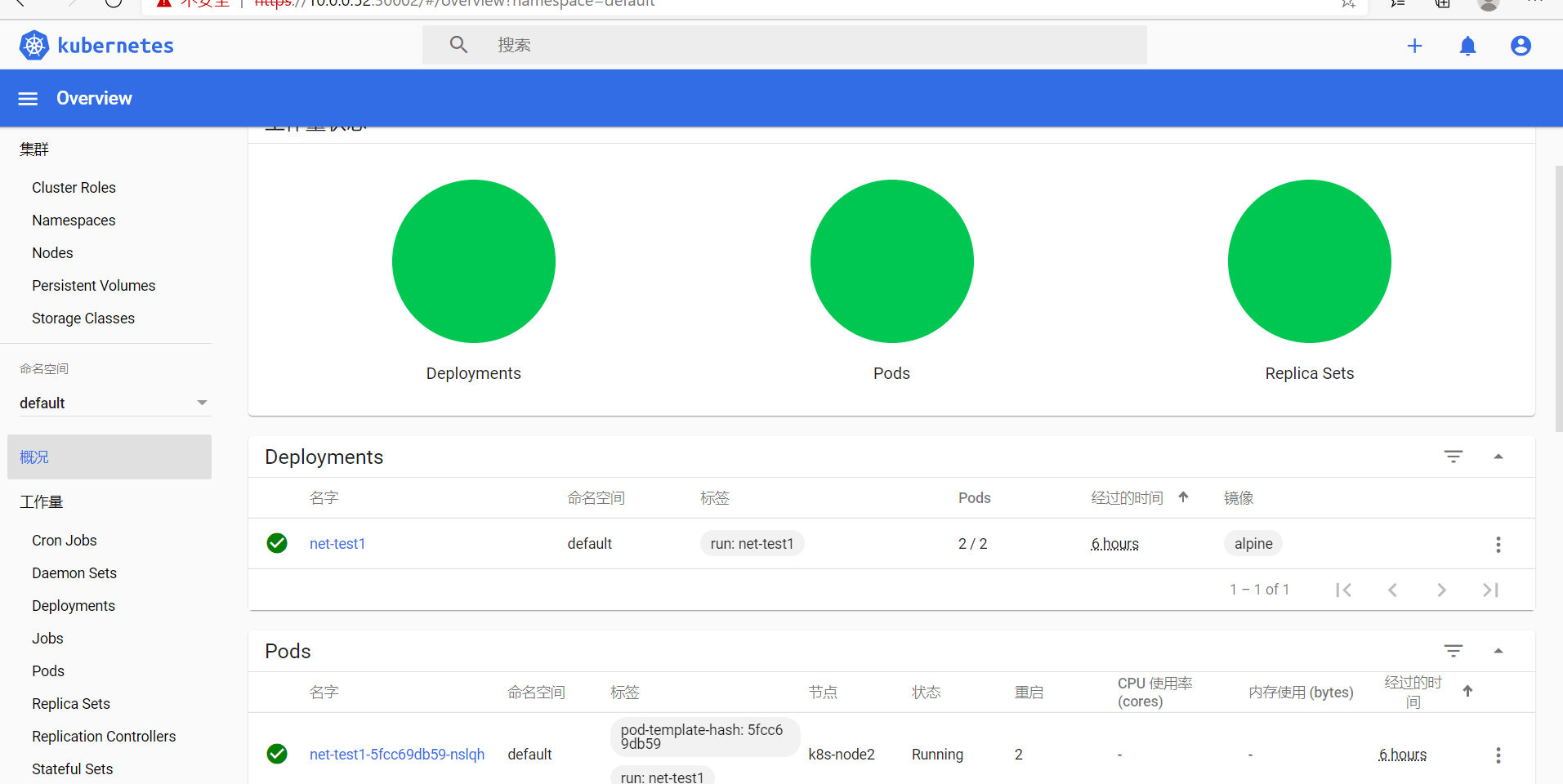Sort Deployments by 名字 column
Screen dimensions: 1563x784
tap(324, 498)
